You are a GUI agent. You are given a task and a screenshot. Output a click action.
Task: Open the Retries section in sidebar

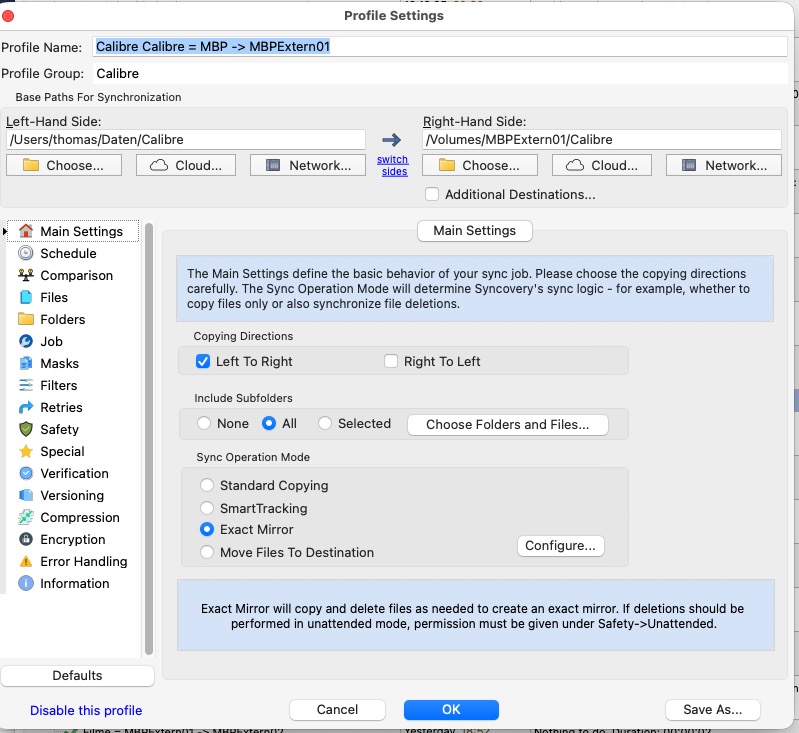[x=61, y=408]
